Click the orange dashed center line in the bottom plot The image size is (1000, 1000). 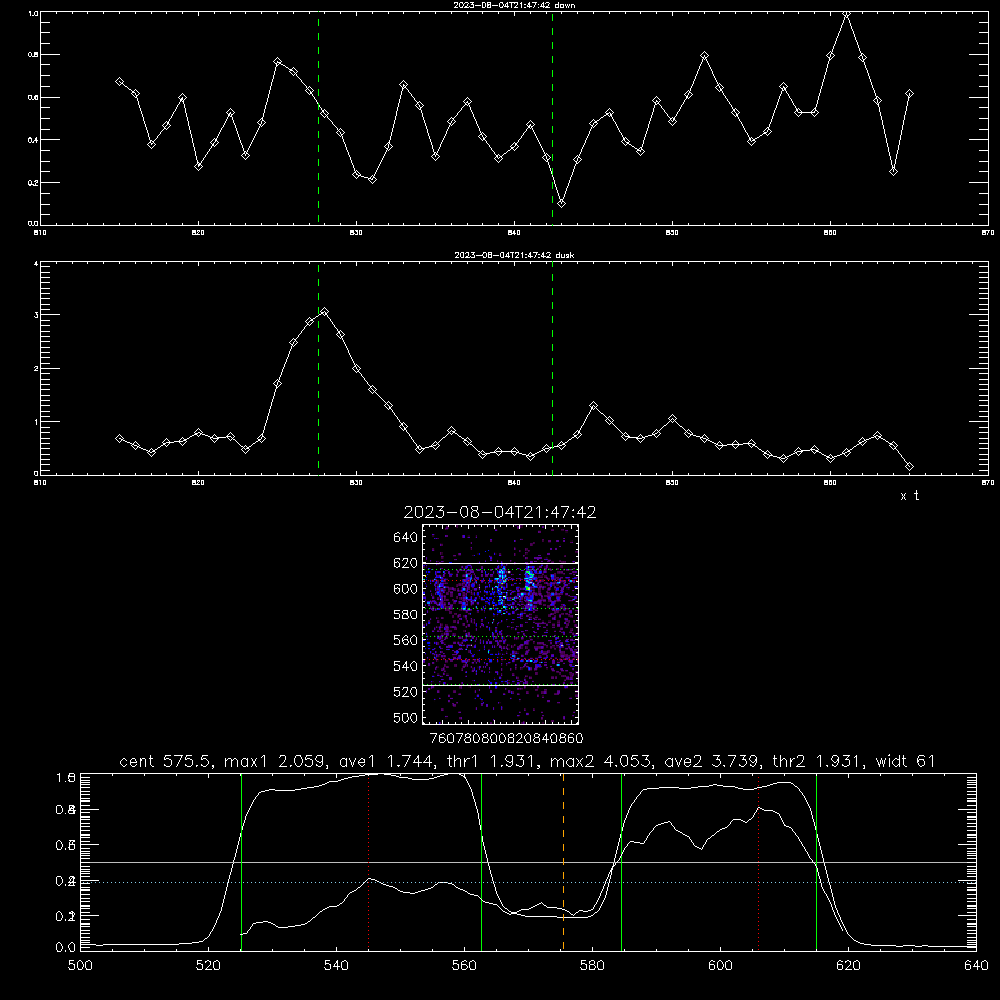tap(563, 862)
